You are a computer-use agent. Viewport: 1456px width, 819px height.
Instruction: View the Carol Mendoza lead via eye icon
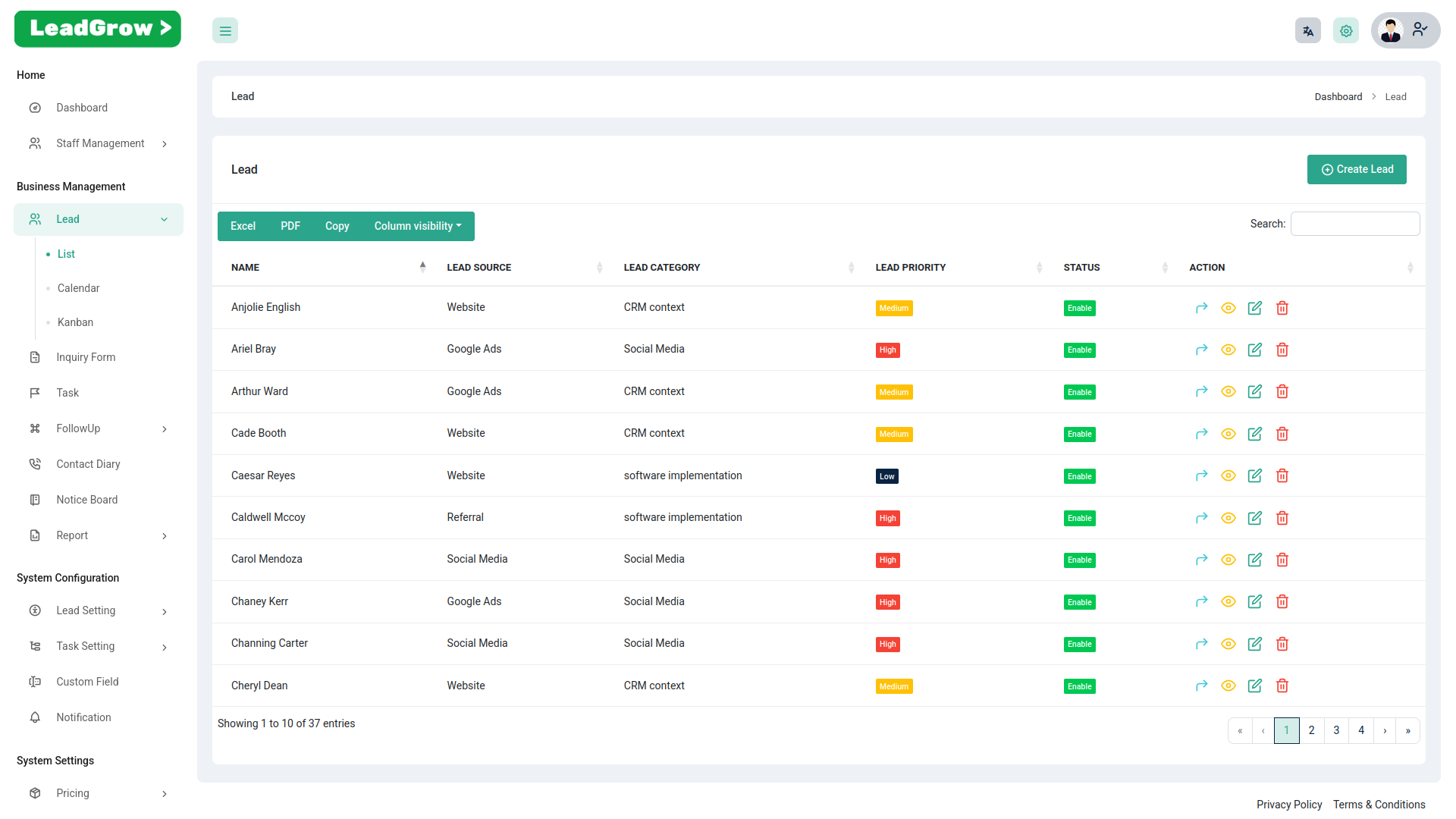point(1228,560)
